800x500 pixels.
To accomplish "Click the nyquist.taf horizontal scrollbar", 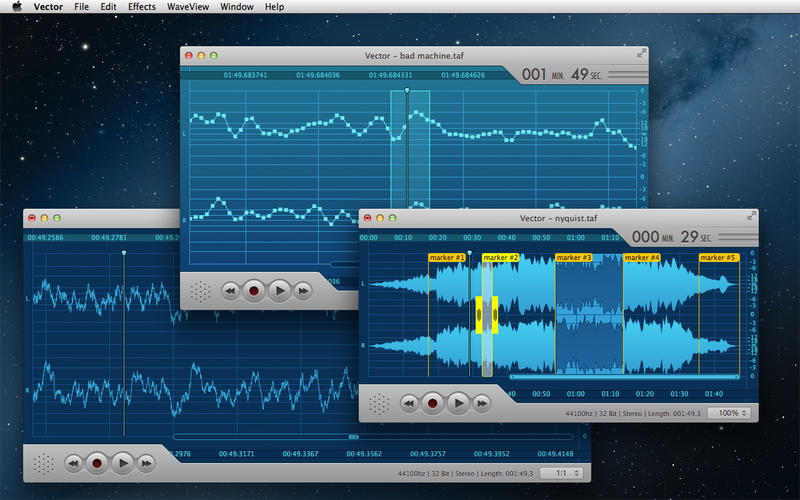I will pyautogui.click(x=625, y=377).
